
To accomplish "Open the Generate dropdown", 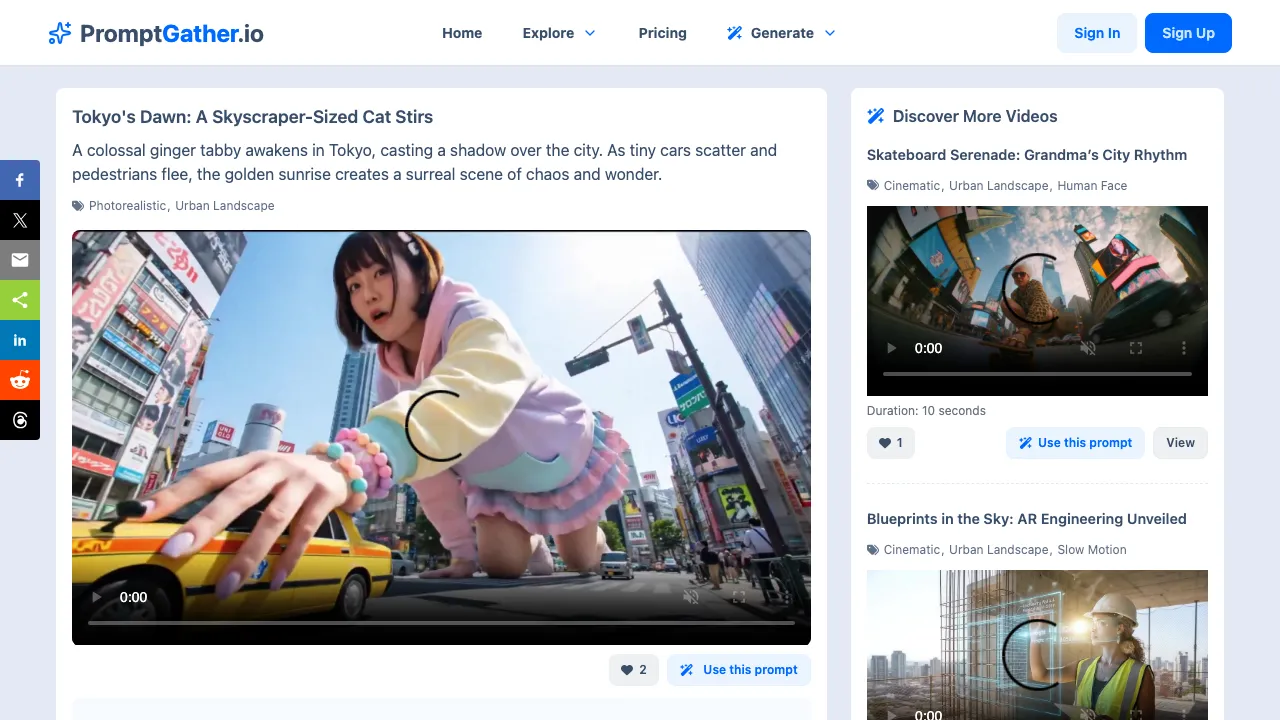I will (x=781, y=33).
